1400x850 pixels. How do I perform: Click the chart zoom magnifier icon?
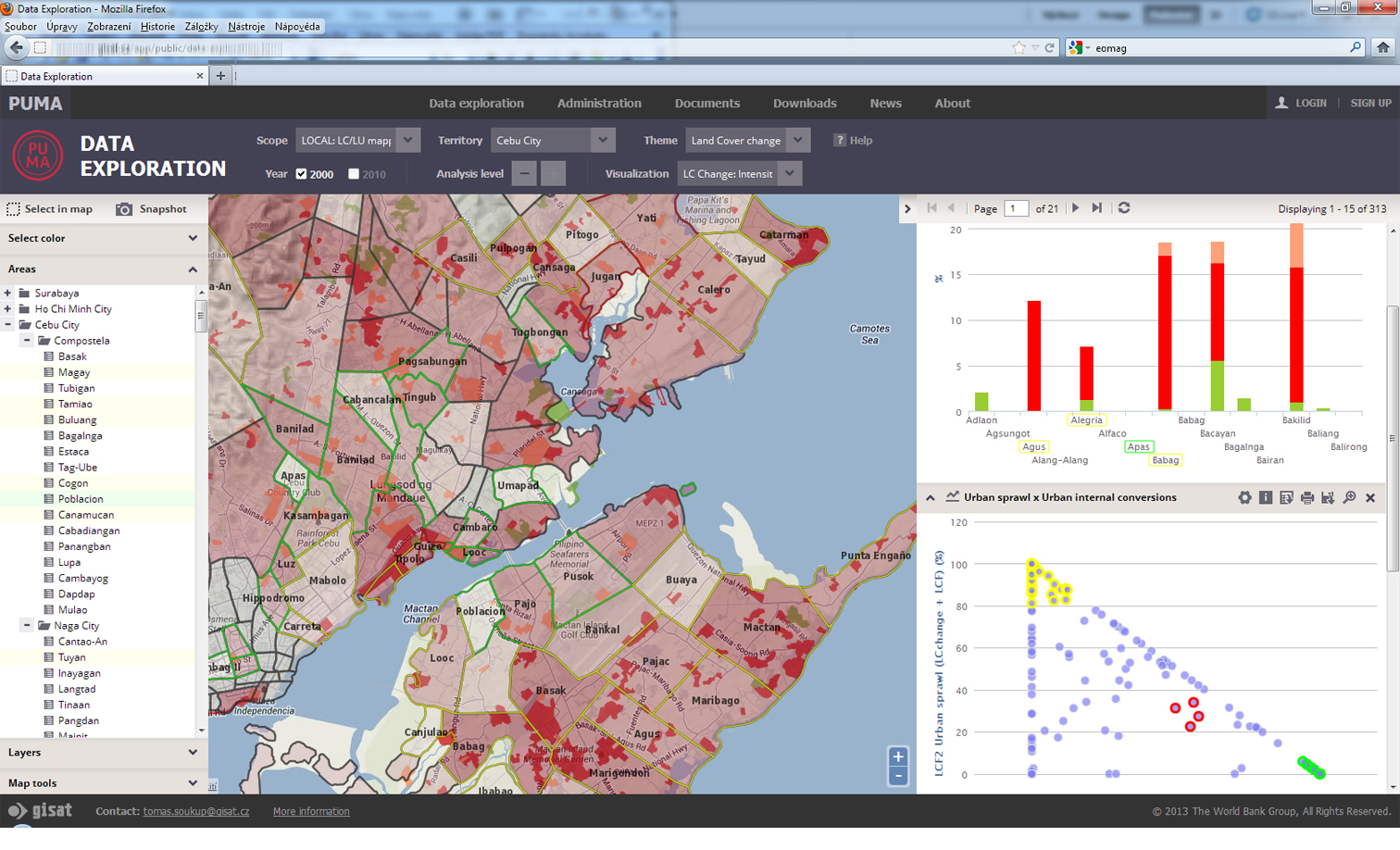(1349, 498)
